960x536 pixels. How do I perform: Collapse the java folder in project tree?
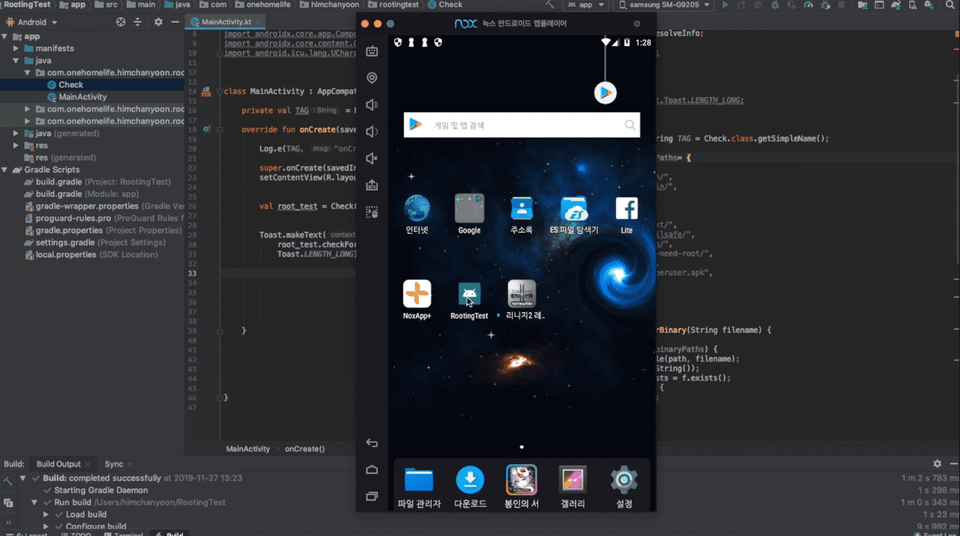pos(16,61)
